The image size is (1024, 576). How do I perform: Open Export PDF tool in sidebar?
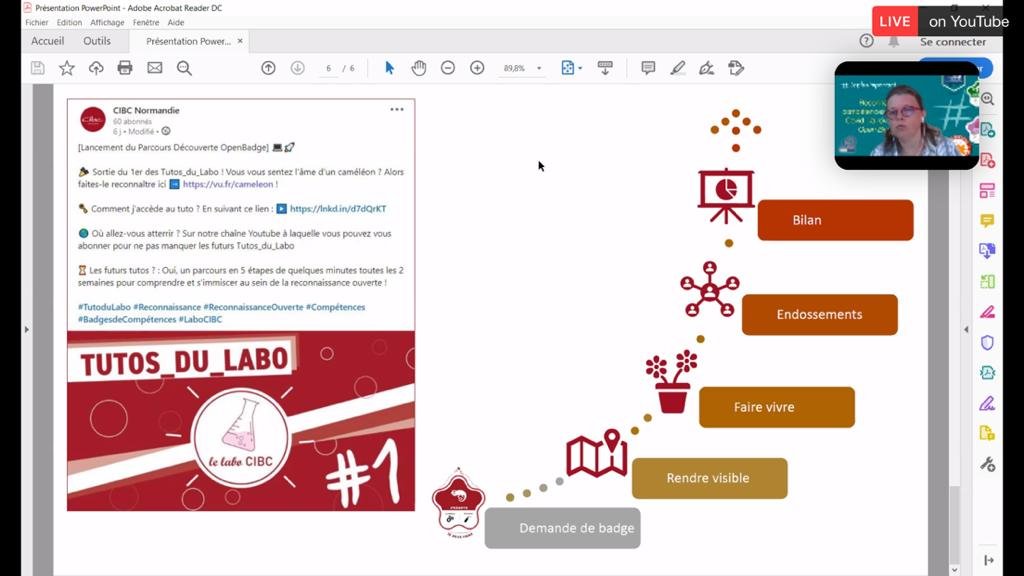[x=987, y=129]
